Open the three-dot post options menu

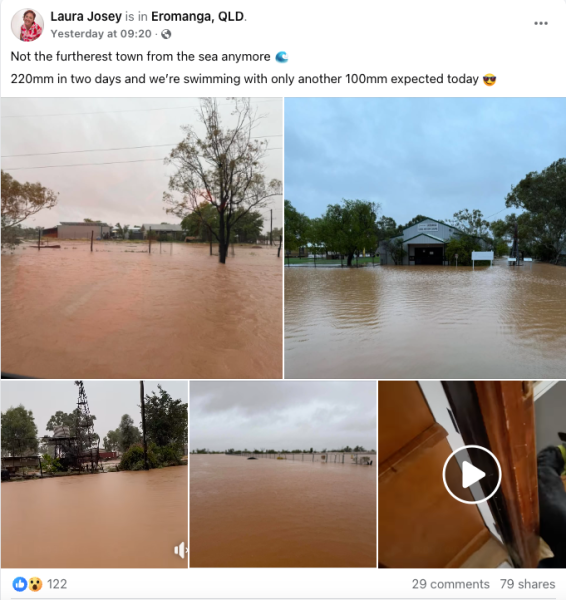click(541, 23)
